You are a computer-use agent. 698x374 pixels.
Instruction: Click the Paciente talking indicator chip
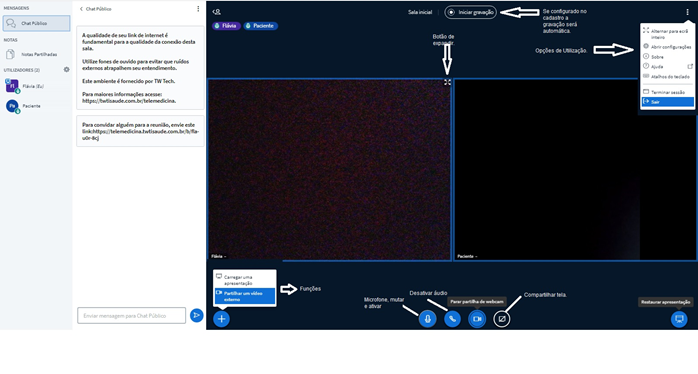click(260, 26)
